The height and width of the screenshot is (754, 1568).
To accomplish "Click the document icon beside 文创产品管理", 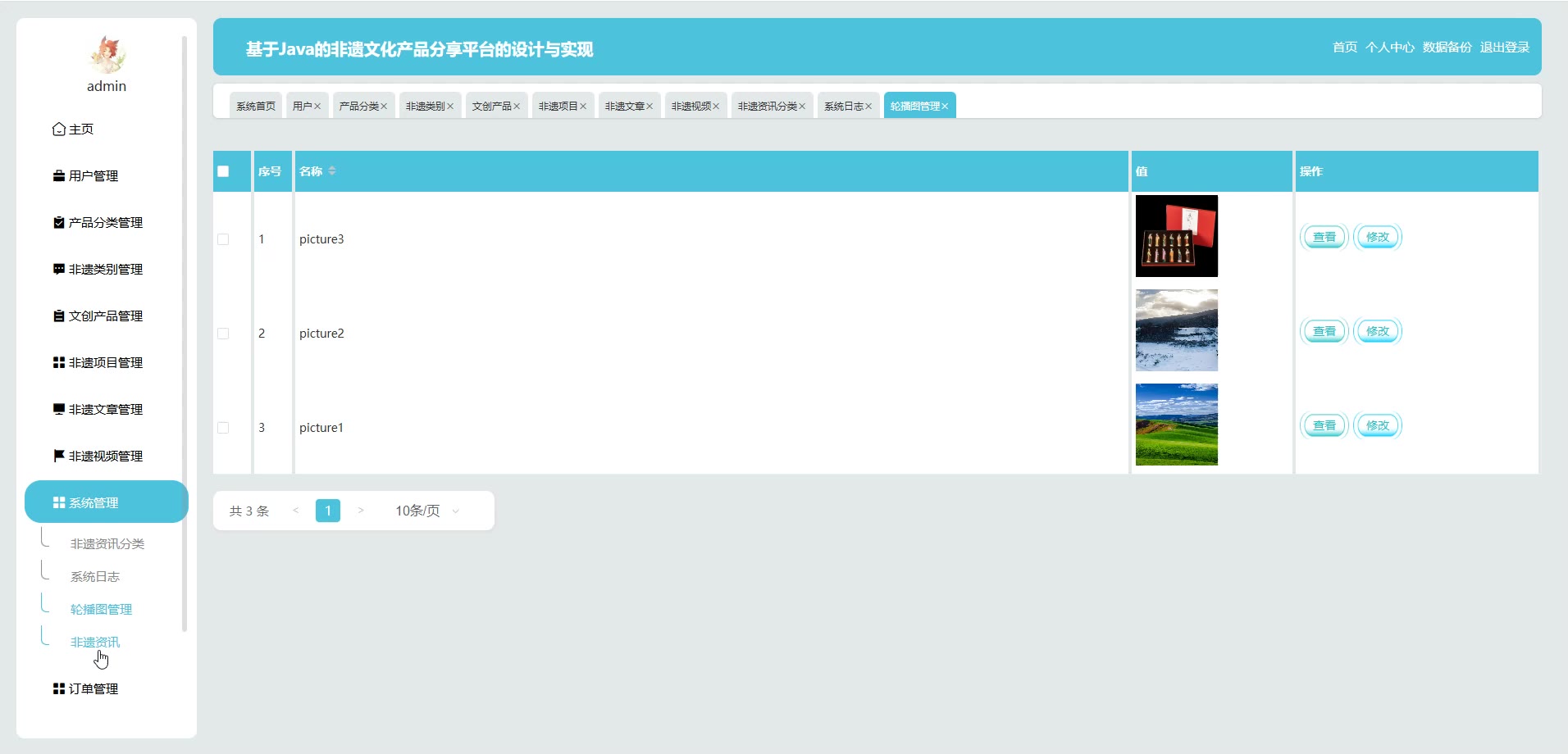I will [x=59, y=316].
